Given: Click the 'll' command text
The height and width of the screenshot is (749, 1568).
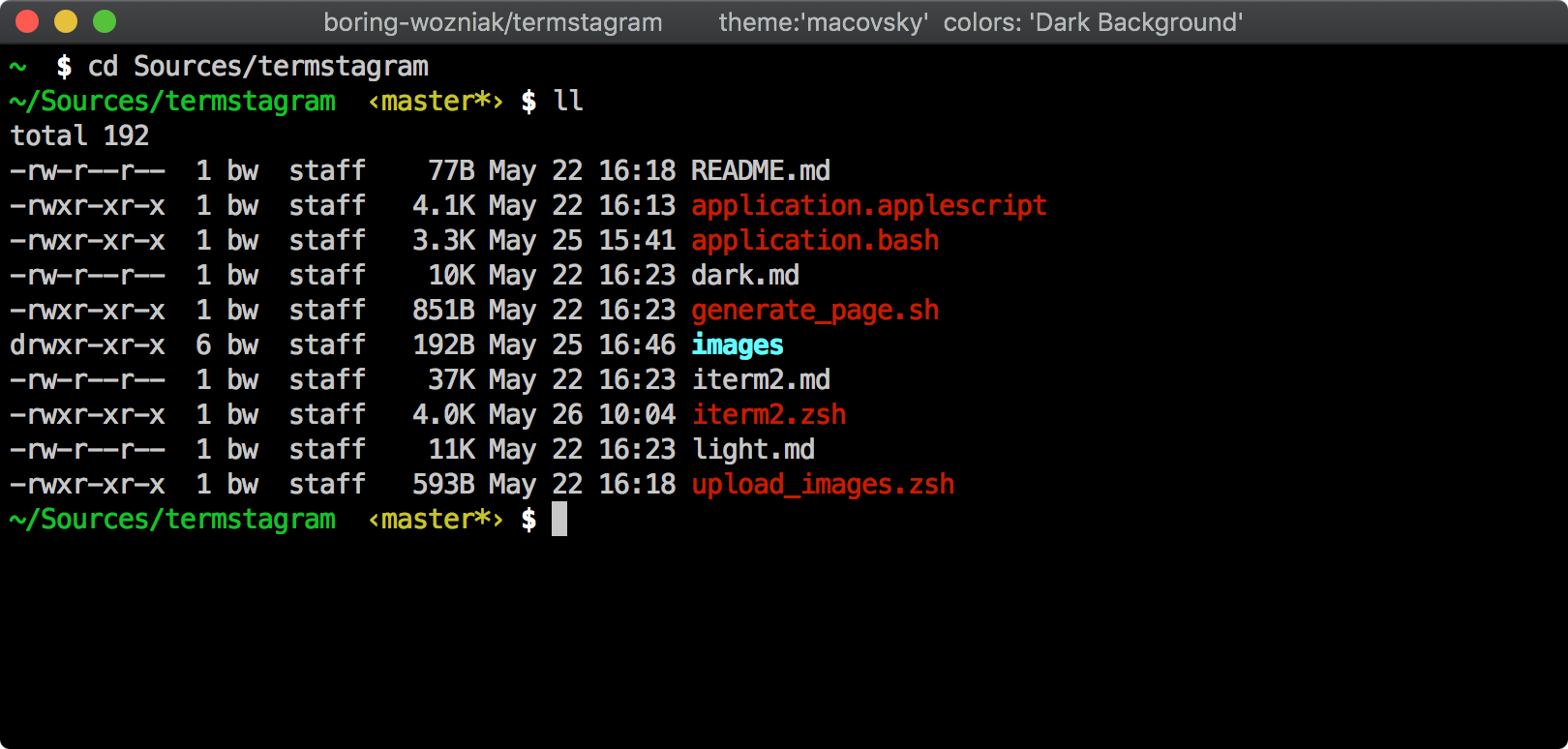Looking at the screenshot, I should click(568, 101).
